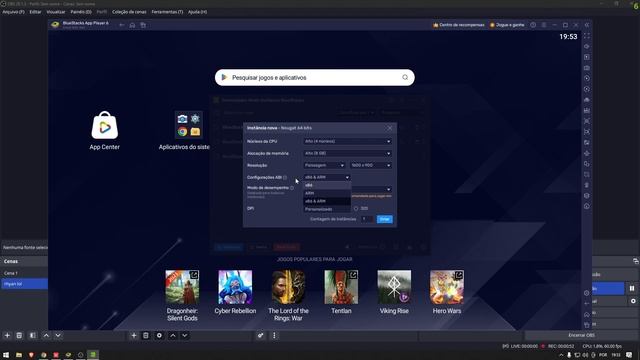
Task: Choose Personalizado option in ABI list
Action: coord(327,209)
